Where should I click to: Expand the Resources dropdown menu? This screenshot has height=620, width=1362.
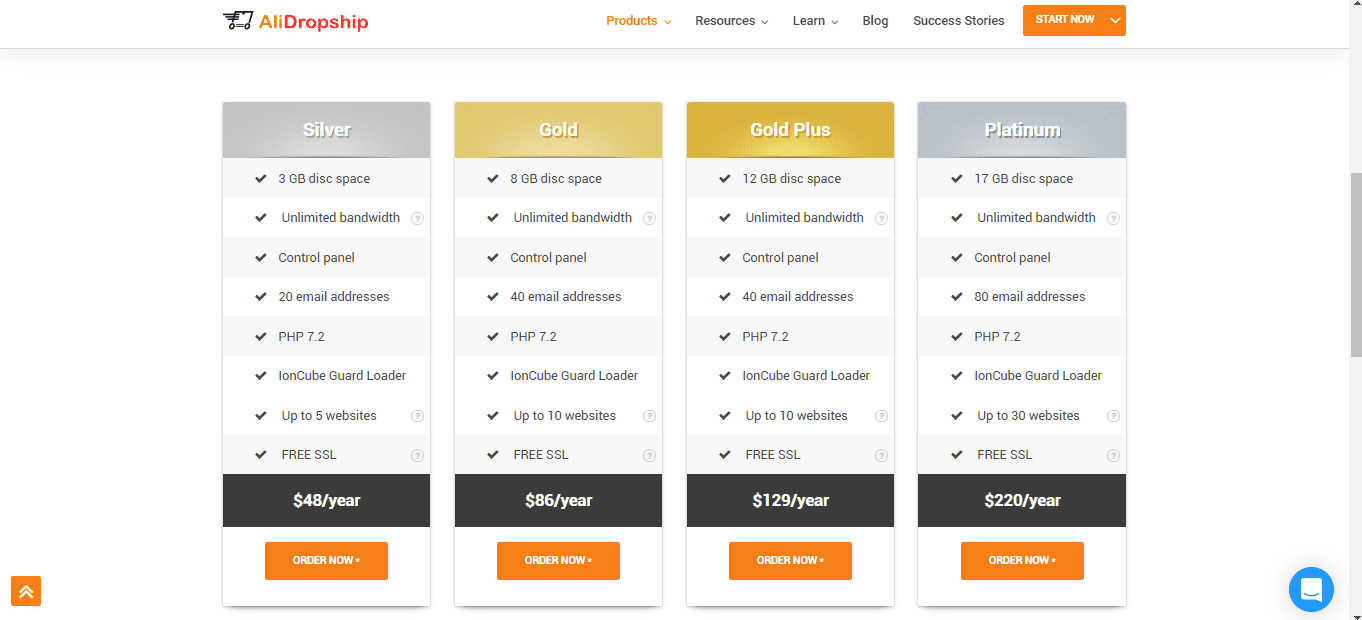pyautogui.click(x=731, y=21)
